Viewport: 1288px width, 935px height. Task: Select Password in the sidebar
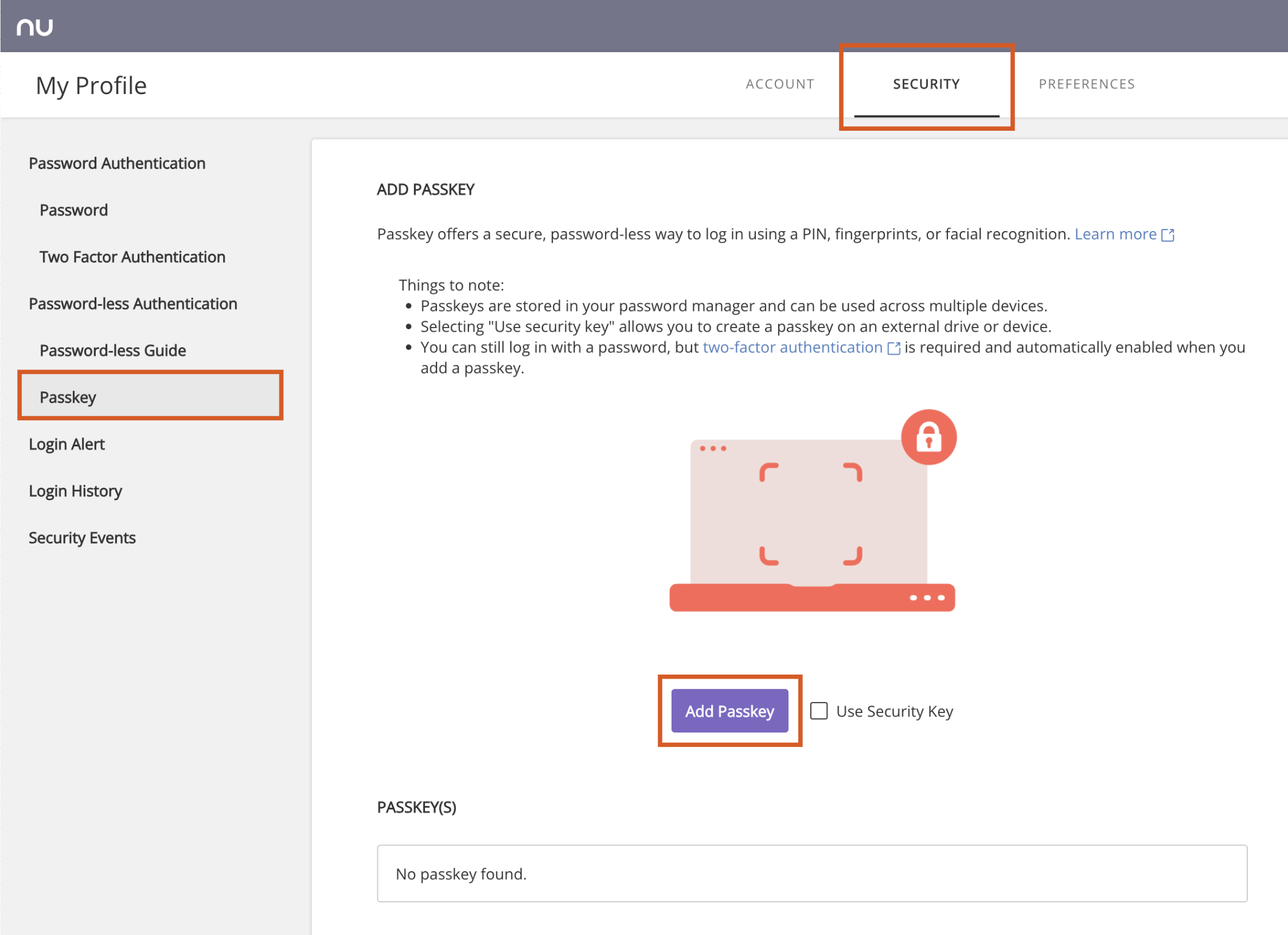[74, 210]
